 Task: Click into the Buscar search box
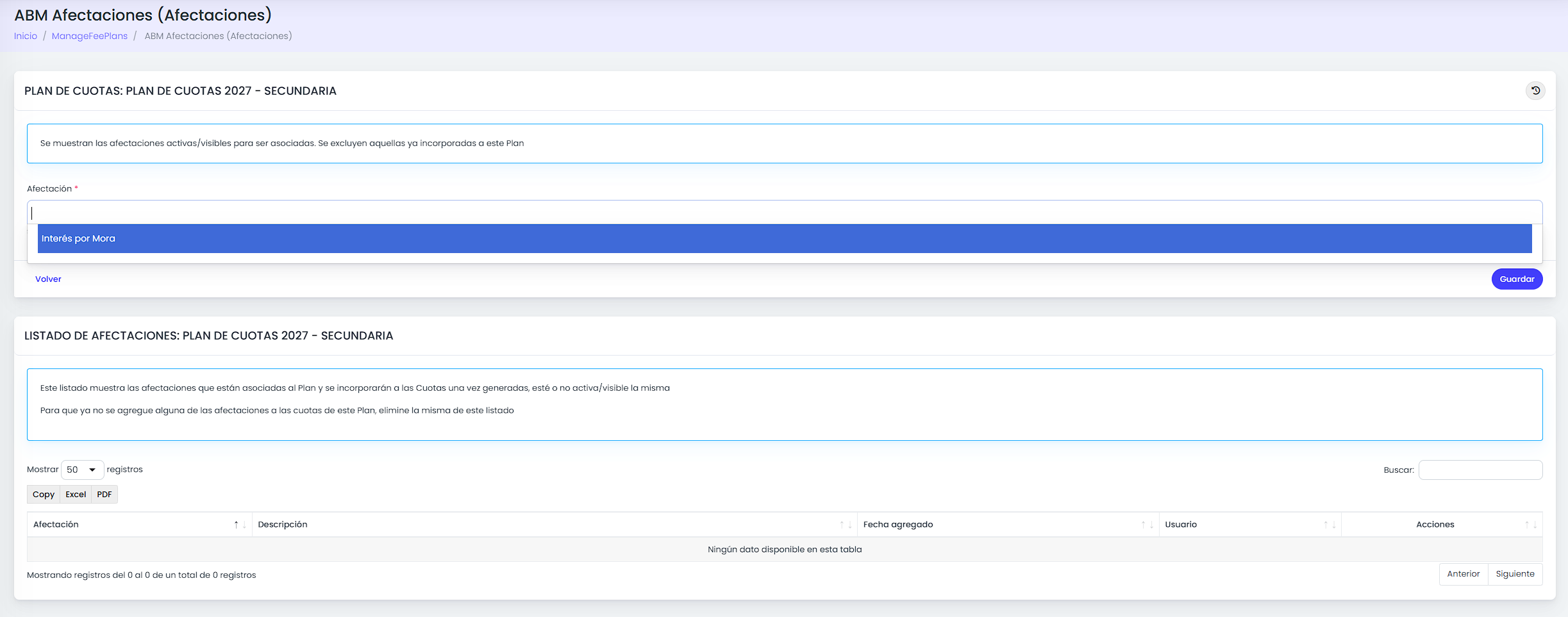coord(1480,470)
